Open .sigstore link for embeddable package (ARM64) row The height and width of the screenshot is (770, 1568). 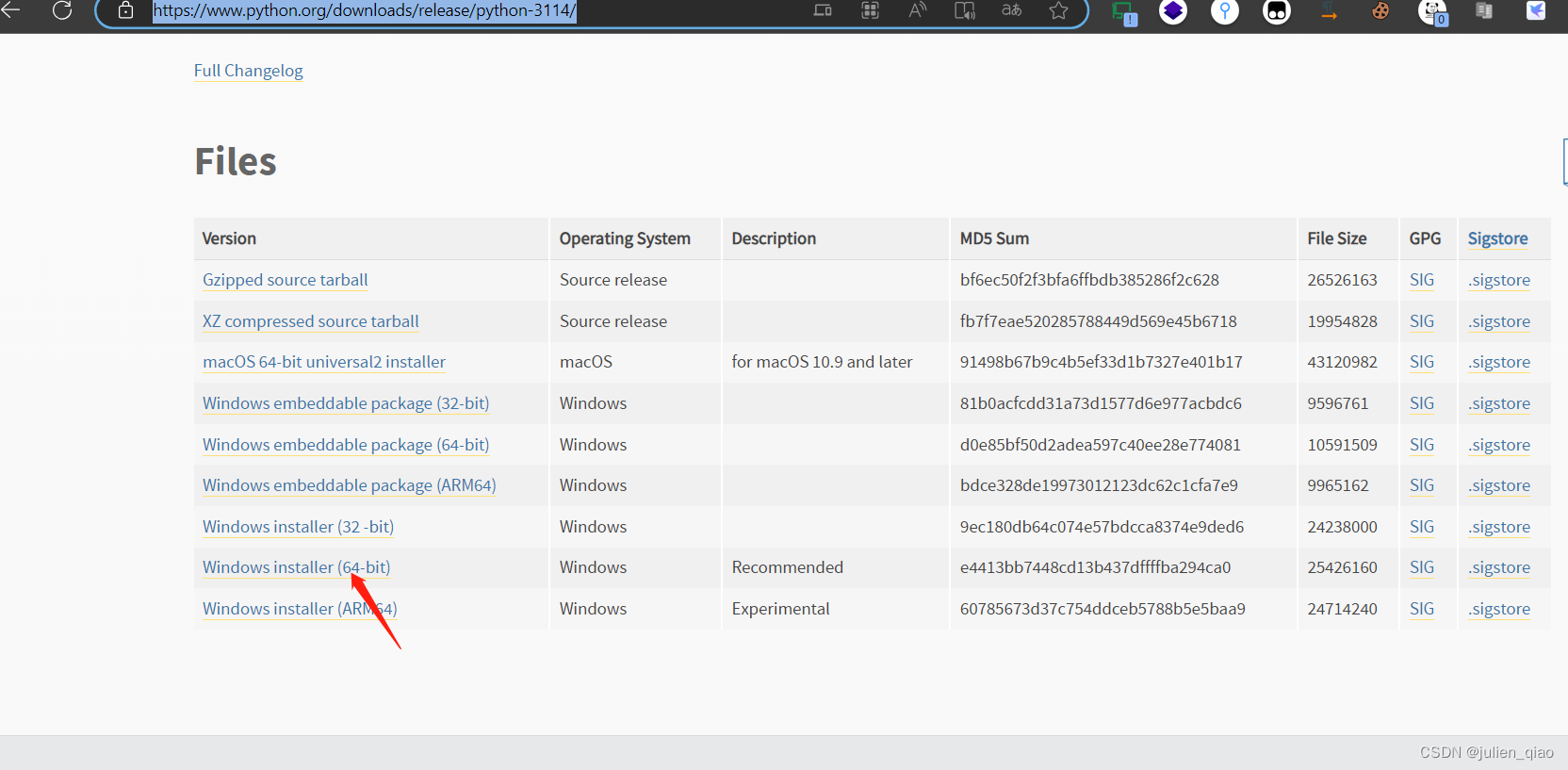1499,485
